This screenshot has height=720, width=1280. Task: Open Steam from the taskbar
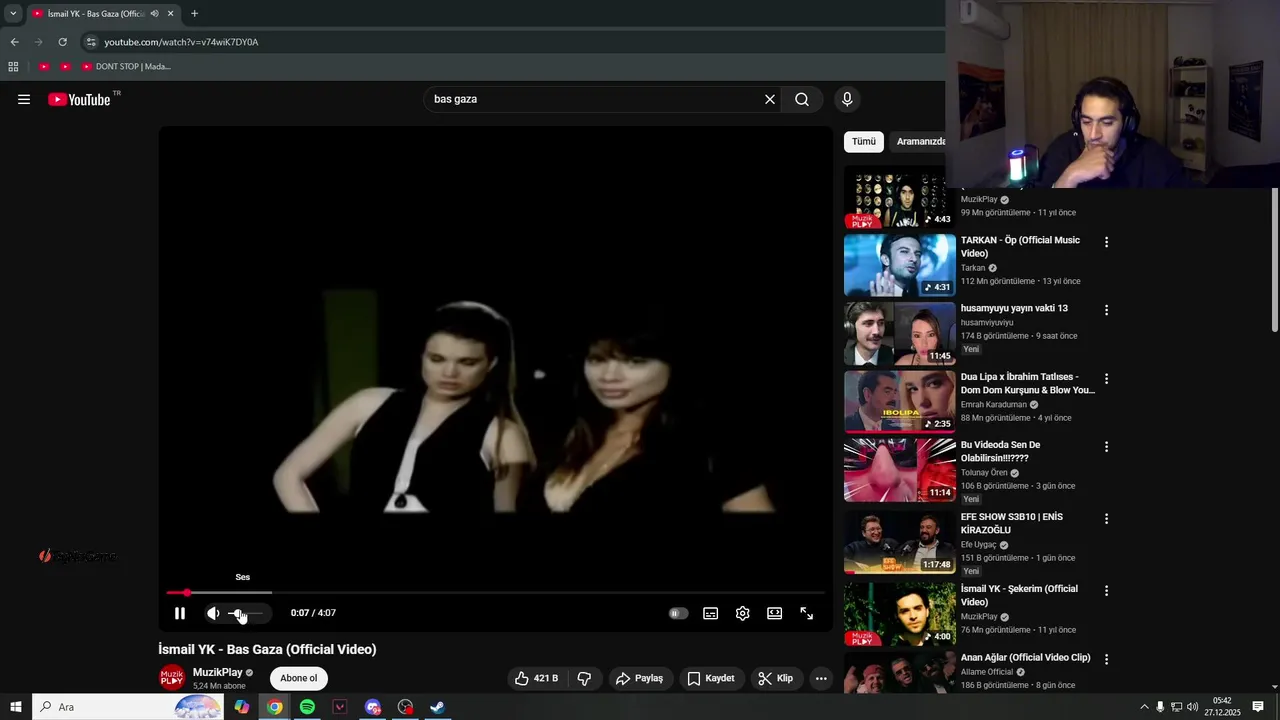(x=438, y=707)
